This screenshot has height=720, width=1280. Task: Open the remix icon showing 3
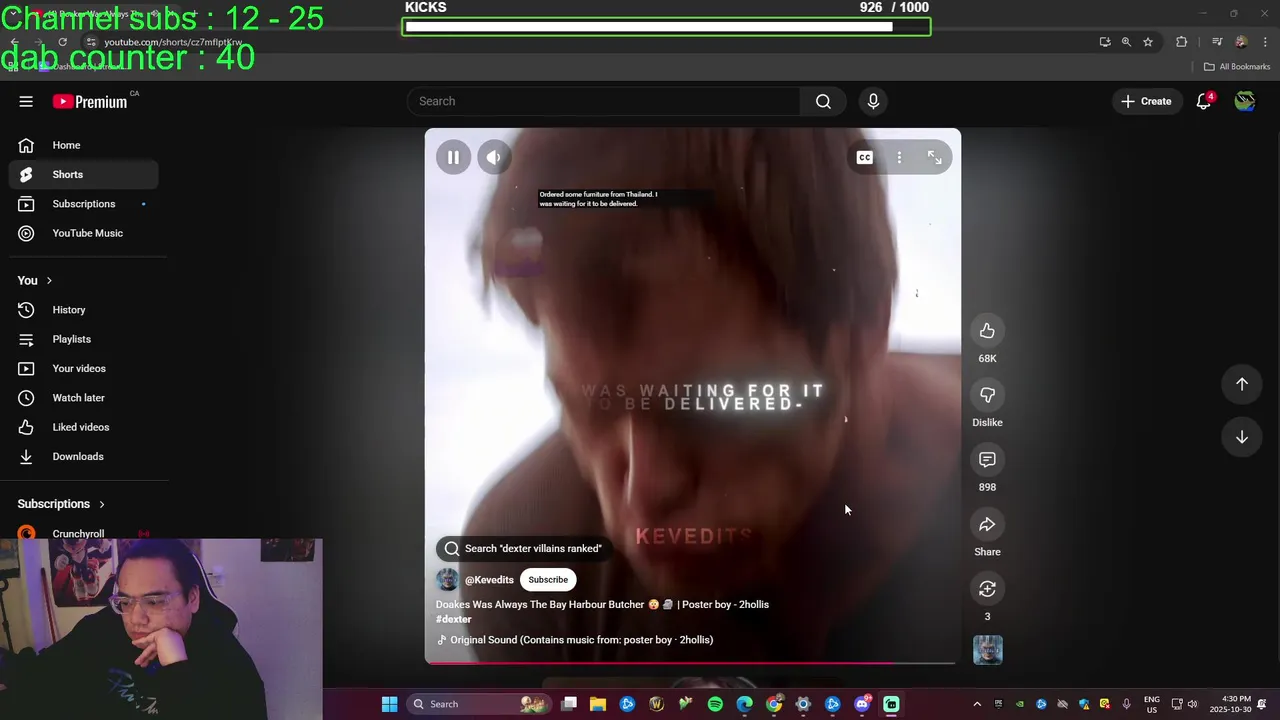(x=987, y=589)
